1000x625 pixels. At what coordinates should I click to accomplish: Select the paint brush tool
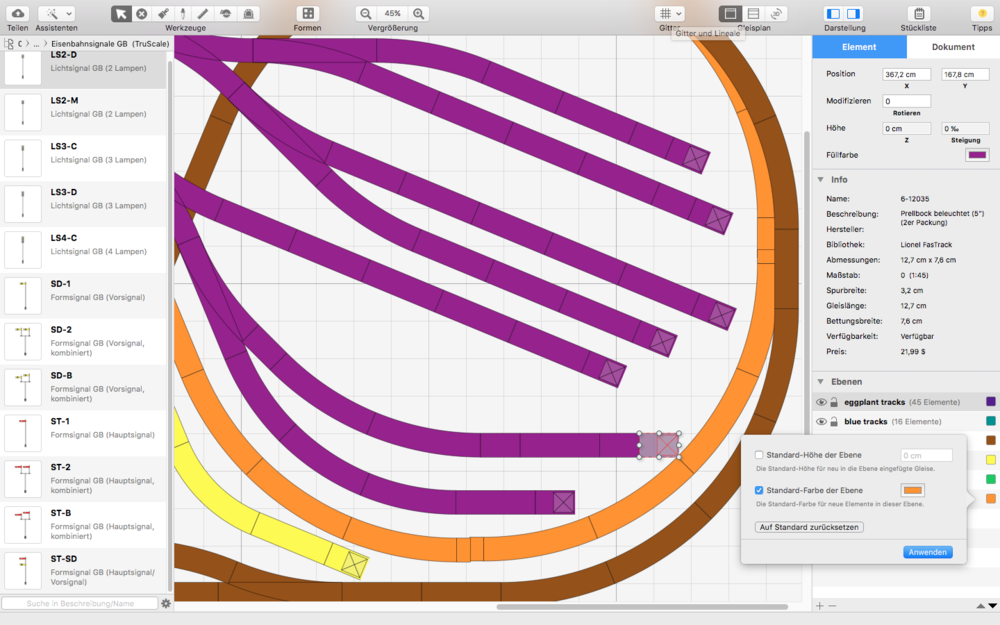coord(163,13)
